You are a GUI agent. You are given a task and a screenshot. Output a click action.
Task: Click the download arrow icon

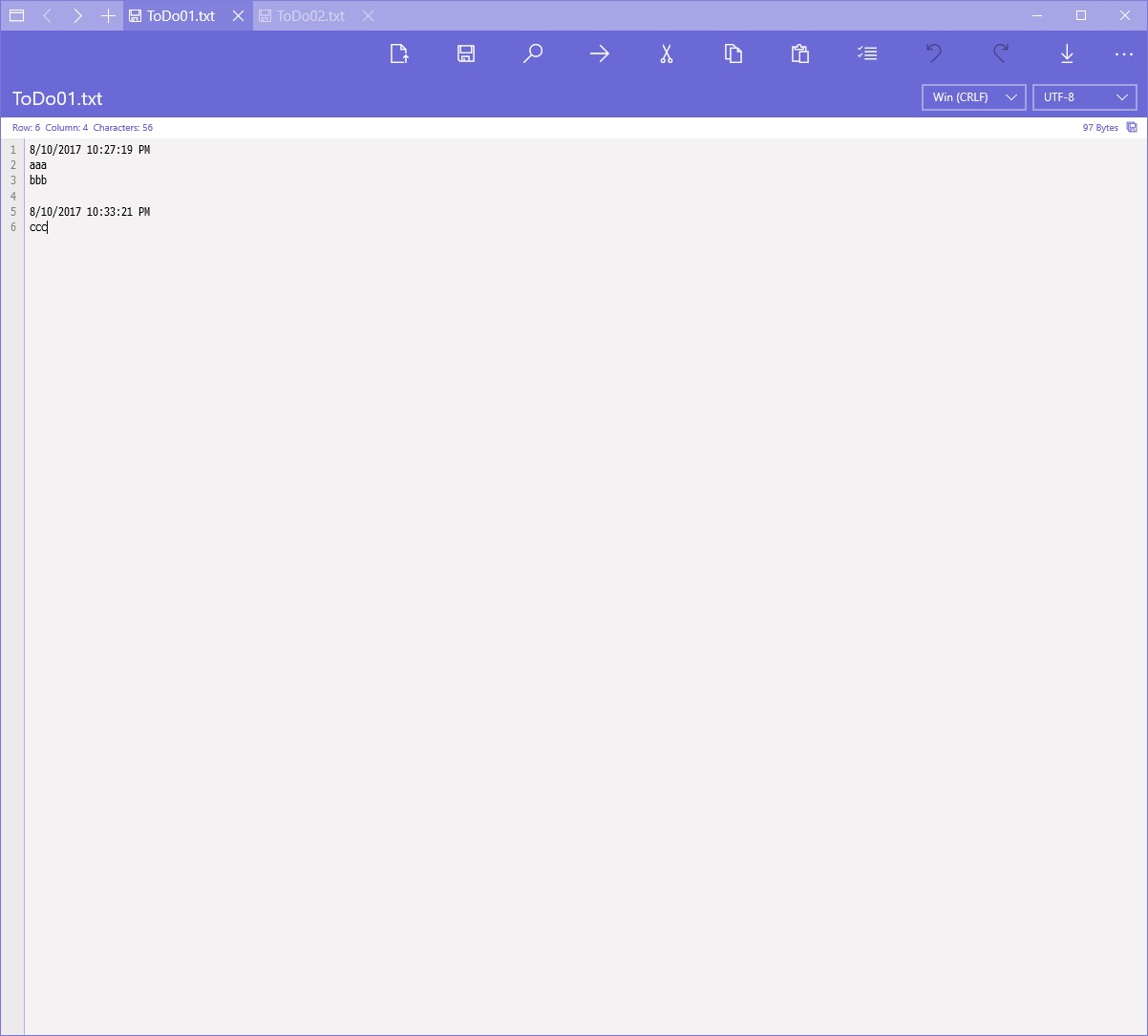click(1068, 53)
